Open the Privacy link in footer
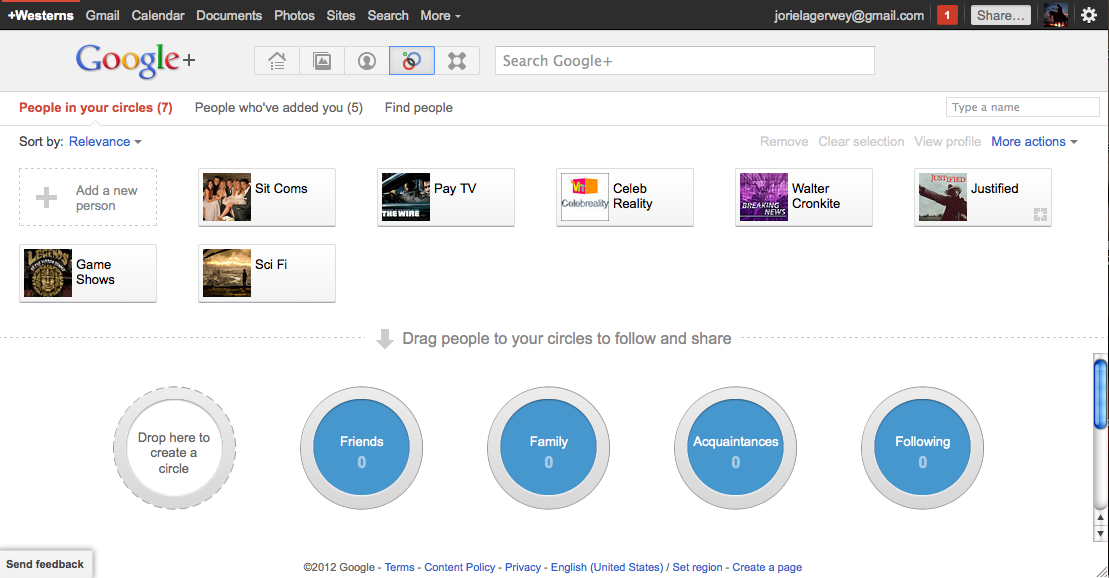 click(523, 567)
